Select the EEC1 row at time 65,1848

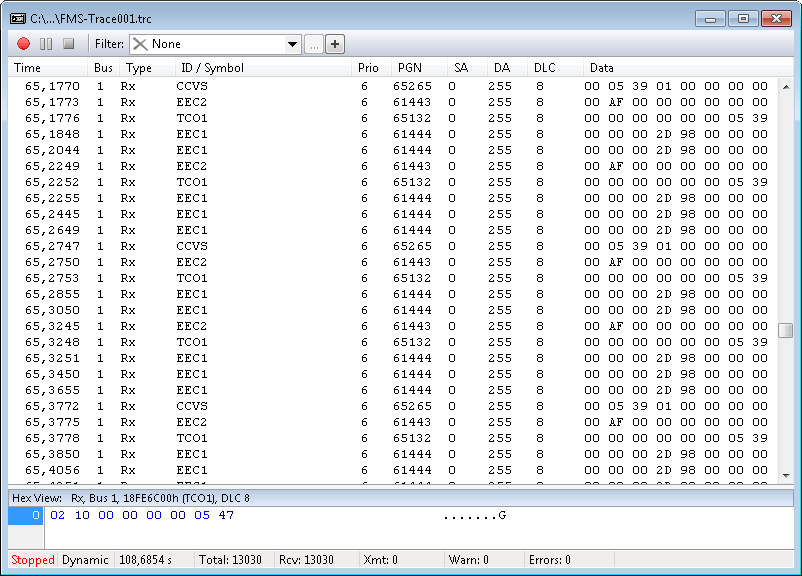coord(393,134)
